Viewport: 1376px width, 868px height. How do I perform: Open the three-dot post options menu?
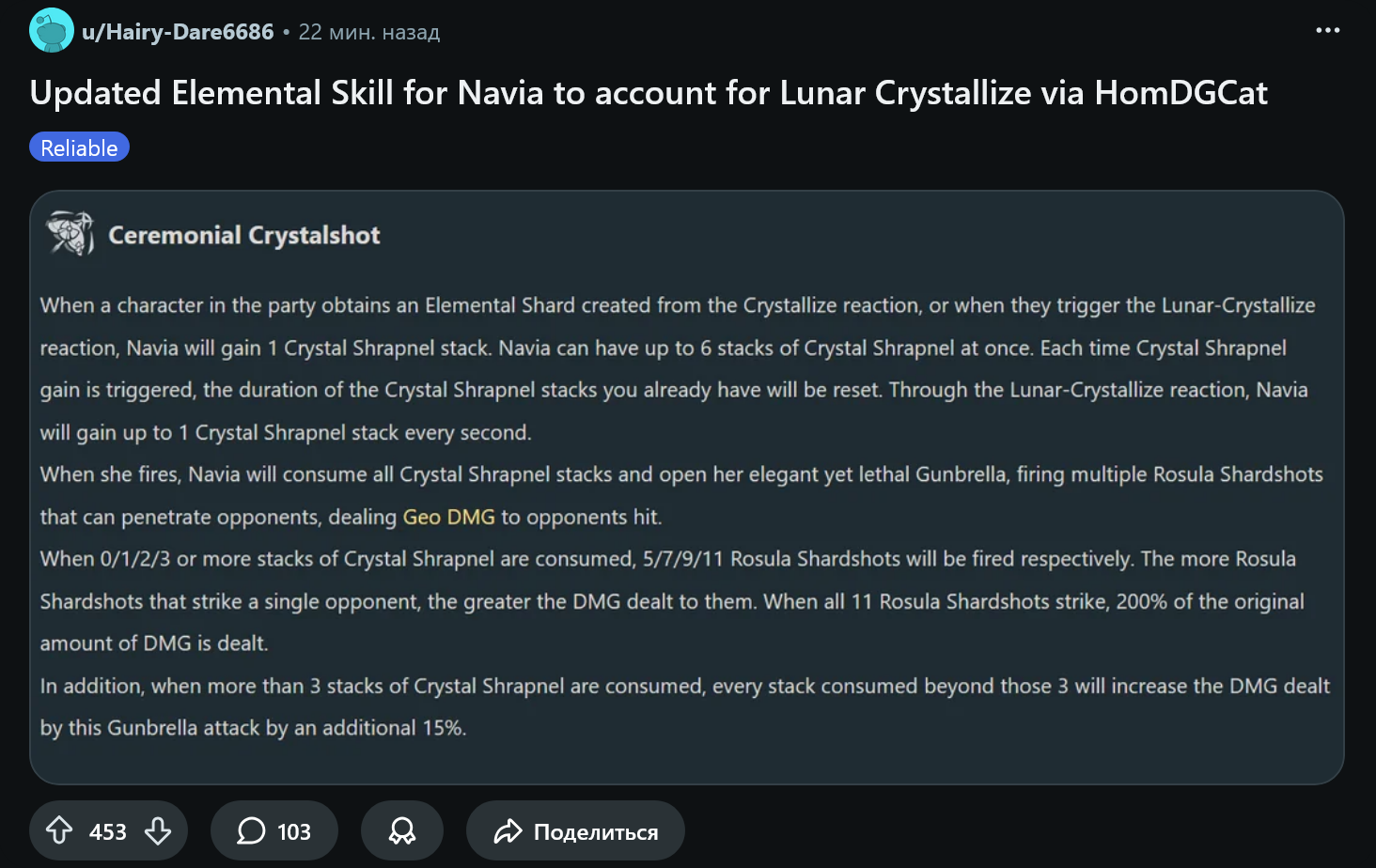point(1327,31)
